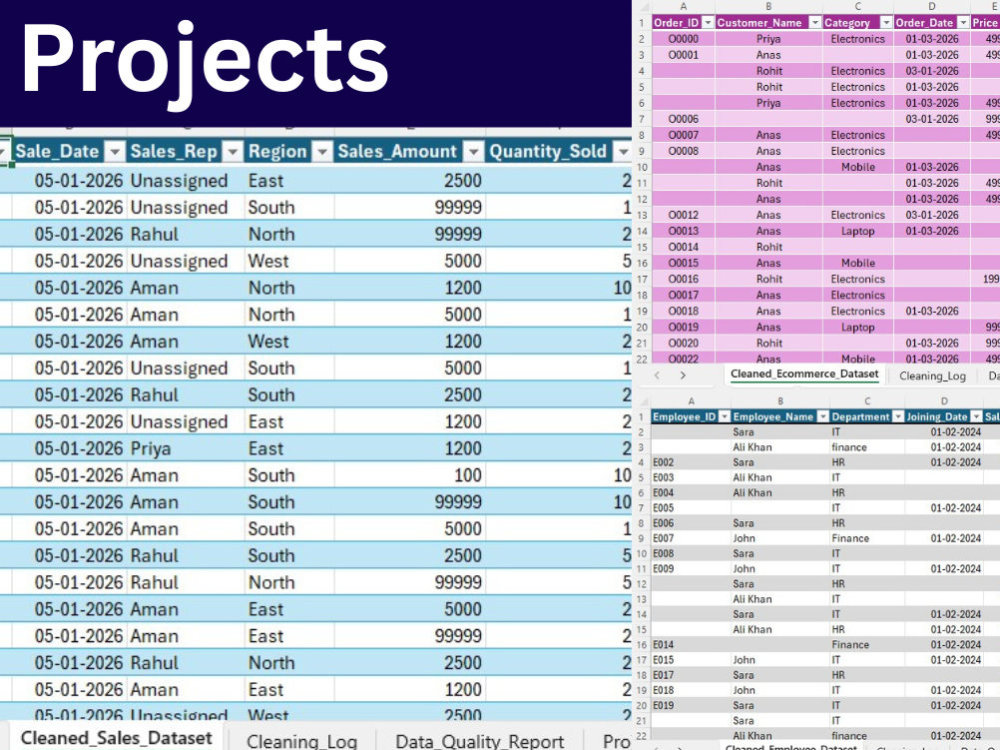Click 'Ali Khan' in the E004 row
Viewport: 1000px width, 750px height.
753,493
